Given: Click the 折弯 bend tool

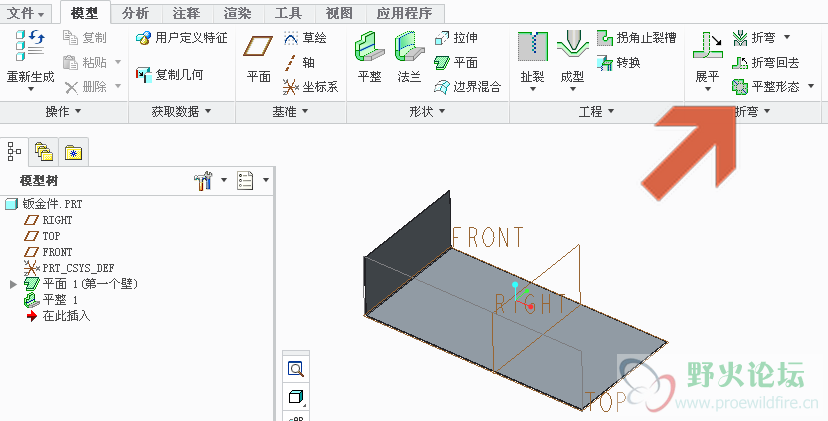Looking at the screenshot, I should point(754,38).
